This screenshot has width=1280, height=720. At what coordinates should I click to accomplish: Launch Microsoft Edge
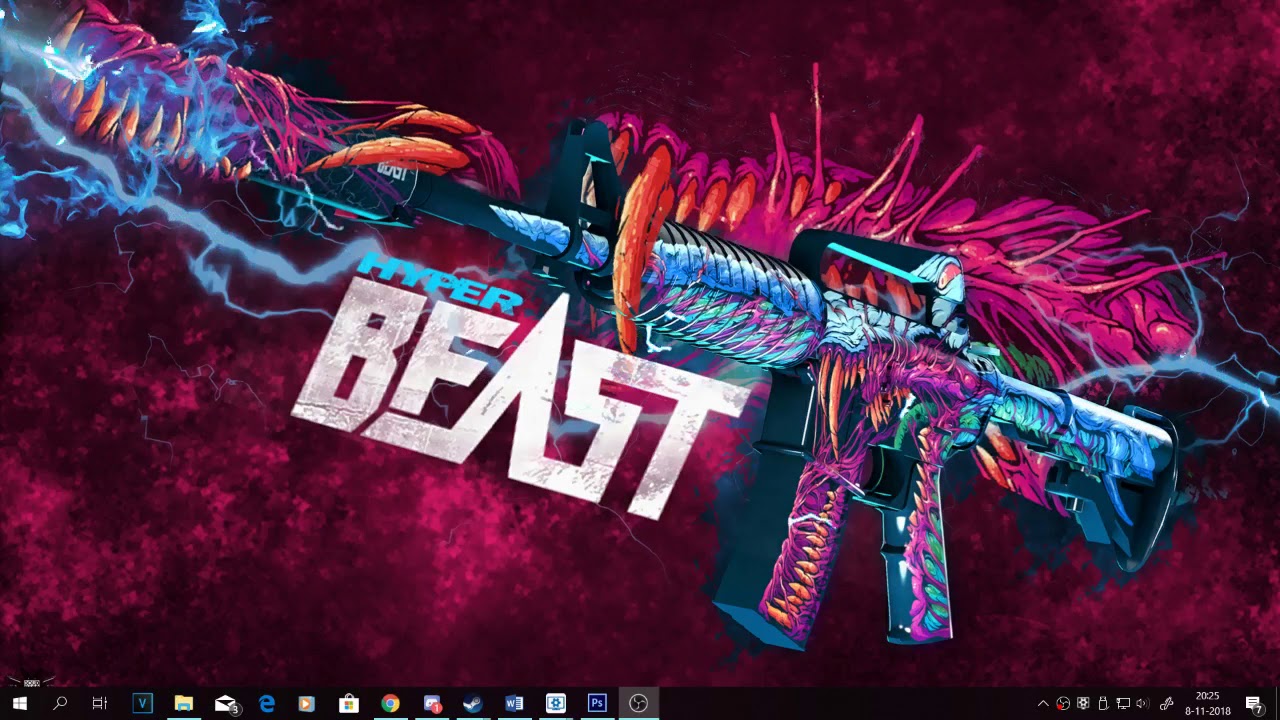pyautogui.click(x=266, y=702)
